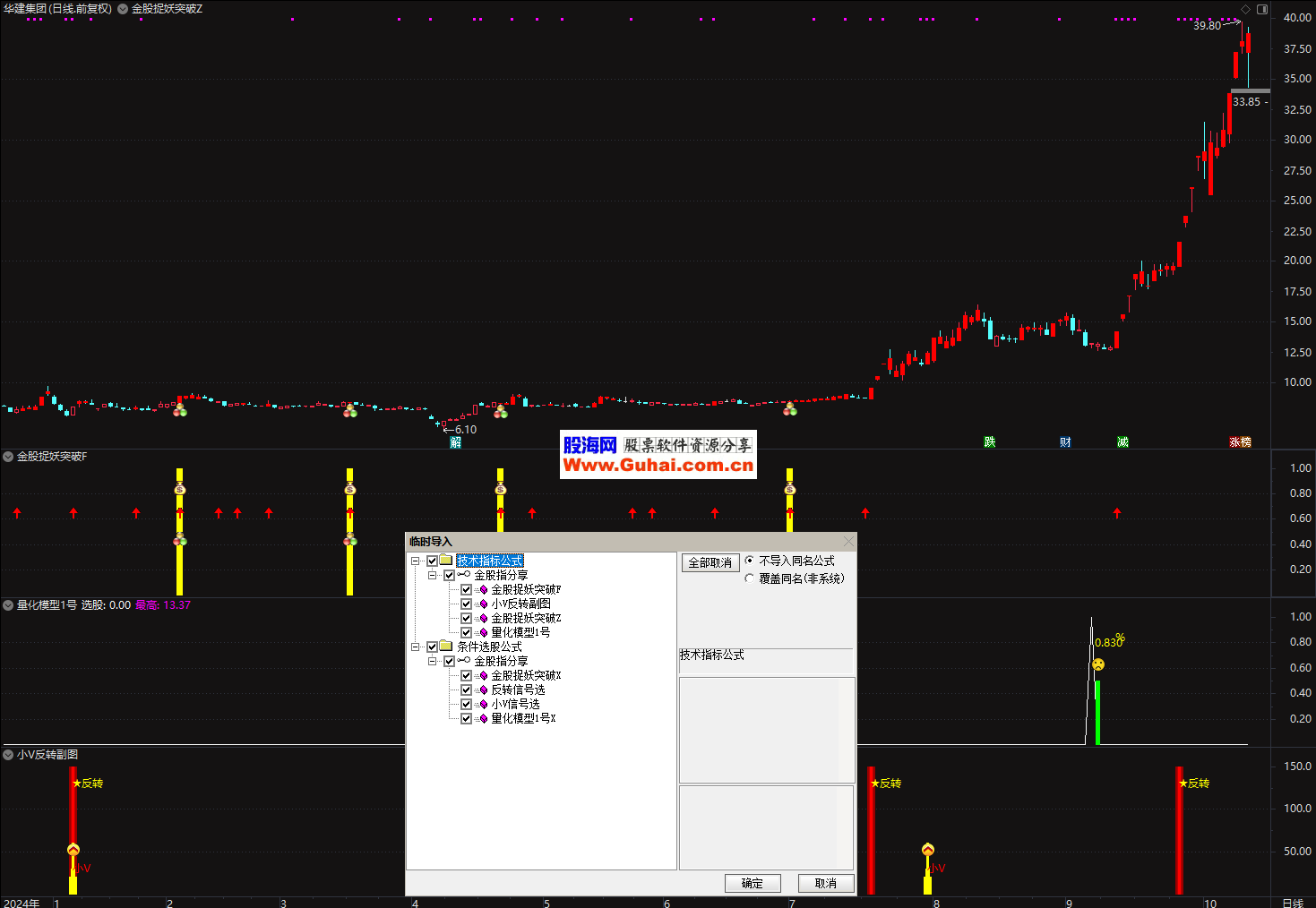Collapse the 条件选股公式 tree node

click(416, 647)
